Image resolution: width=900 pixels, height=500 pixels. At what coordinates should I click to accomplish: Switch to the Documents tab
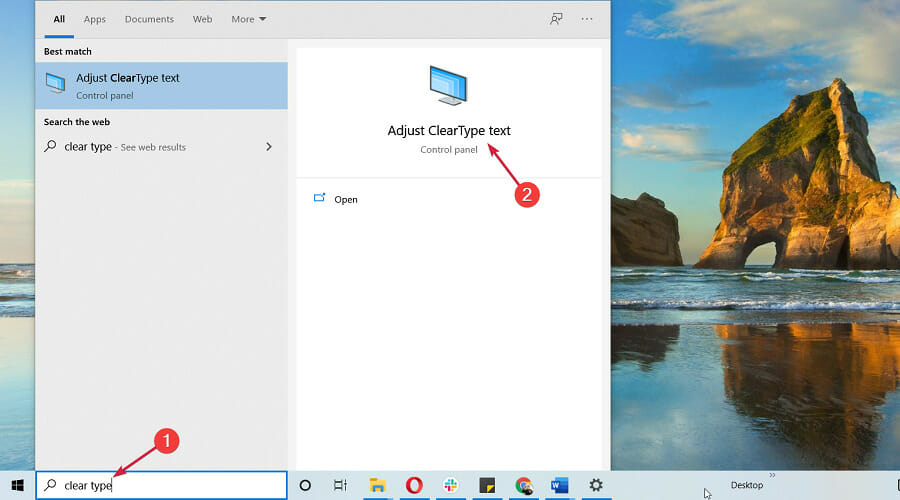(x=149, y=19)
